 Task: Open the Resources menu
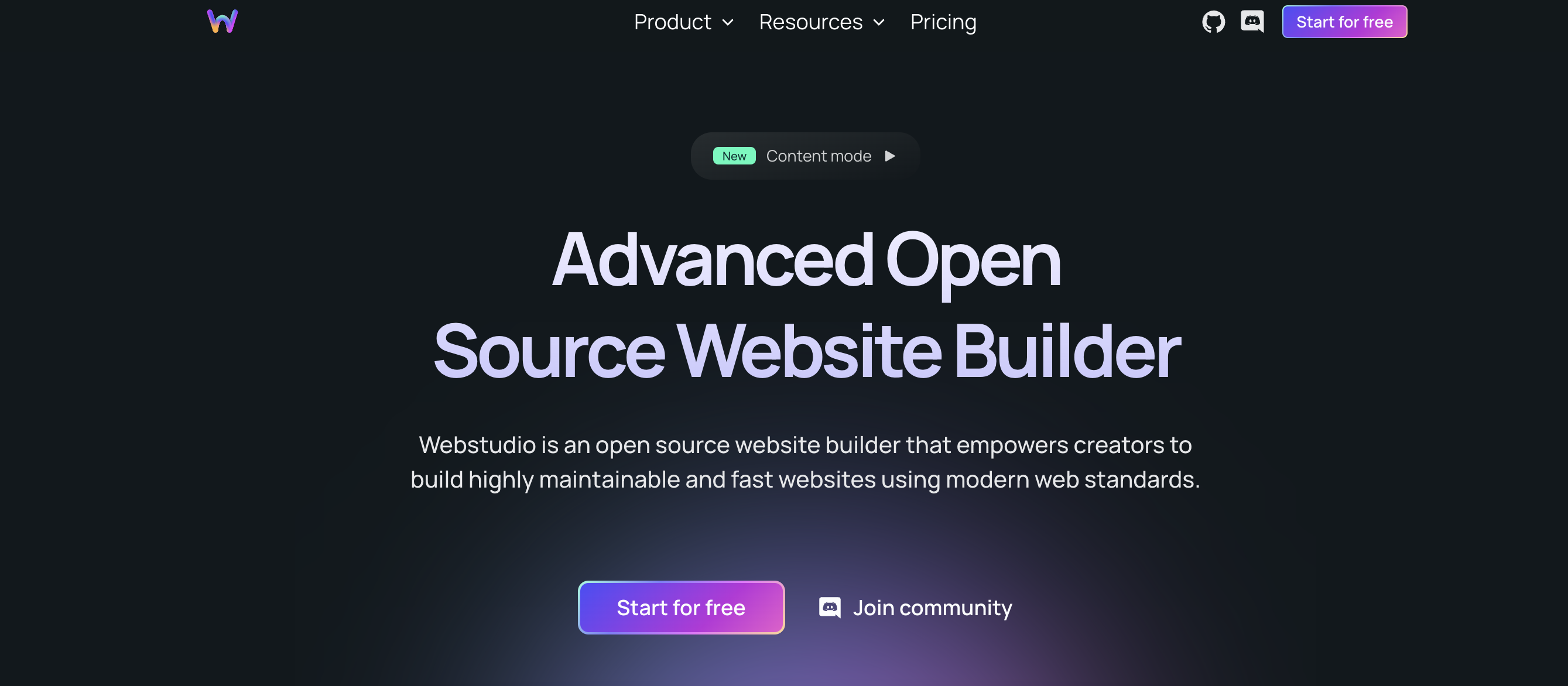pos(821,22)
